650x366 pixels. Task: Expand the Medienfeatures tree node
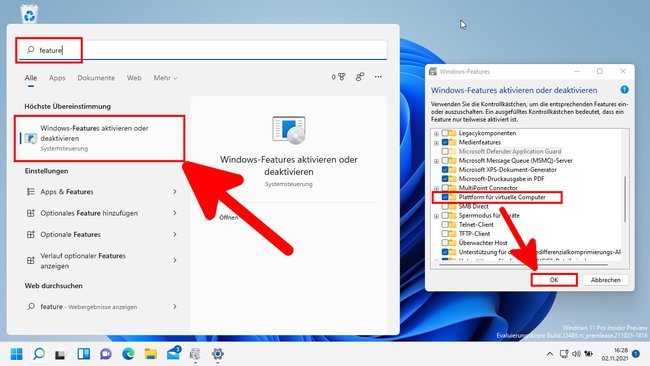pyautogui.click(x=436, y=143)
